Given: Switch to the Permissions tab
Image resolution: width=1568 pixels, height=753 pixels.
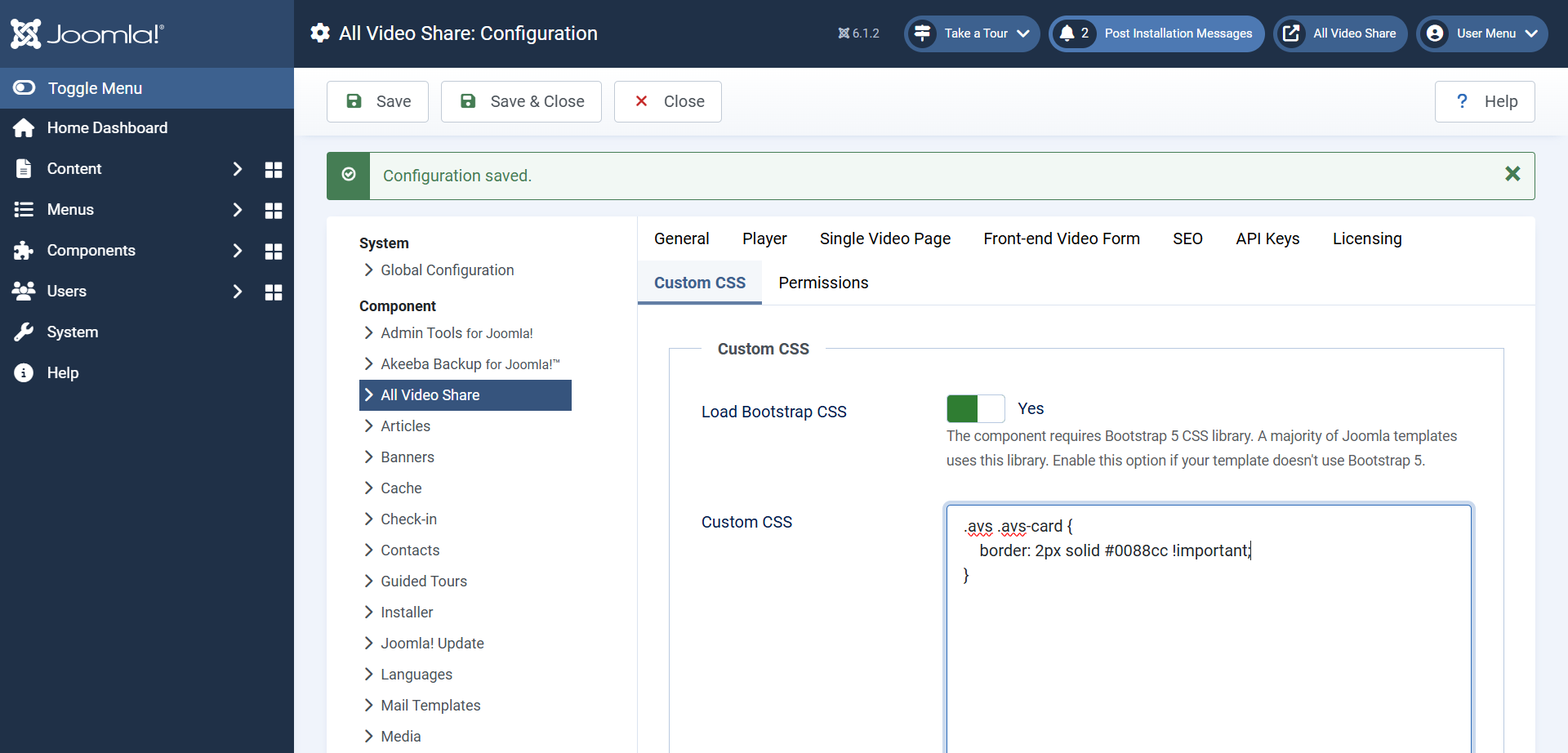Looking at the screenshot, I should tap(823, 283).
